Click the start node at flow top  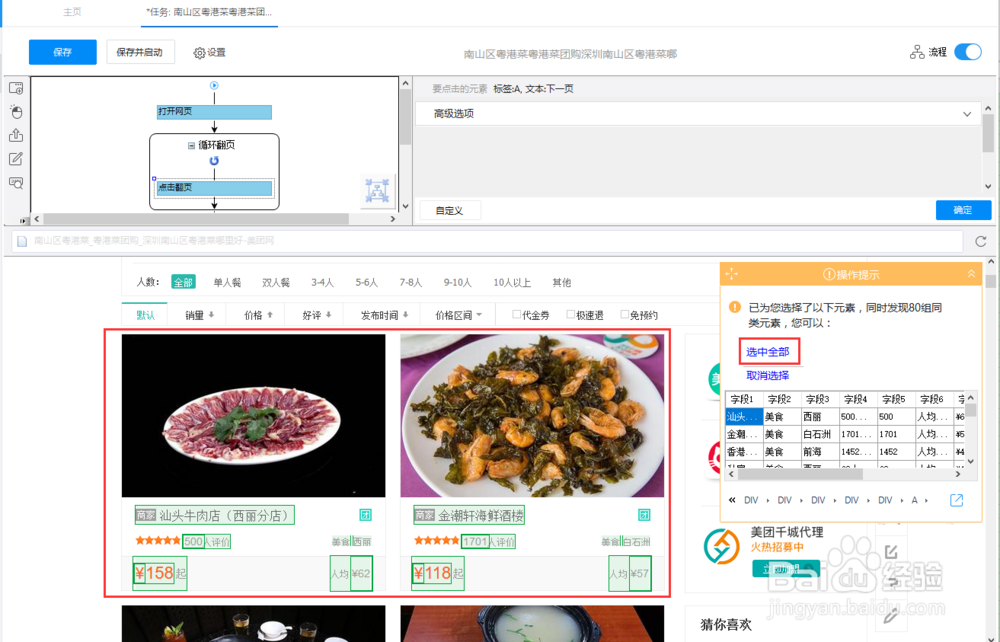click(214, 85)
